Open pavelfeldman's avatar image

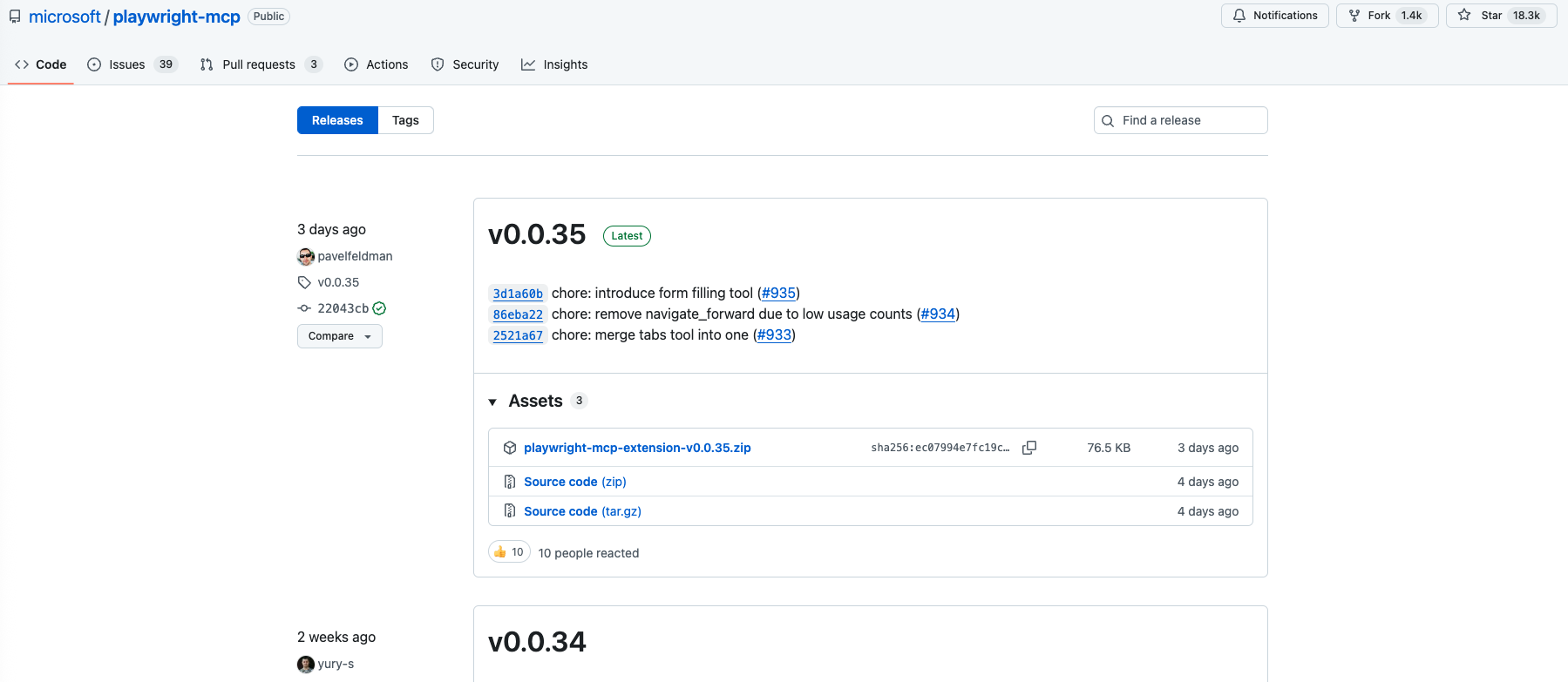pos(306,256)
